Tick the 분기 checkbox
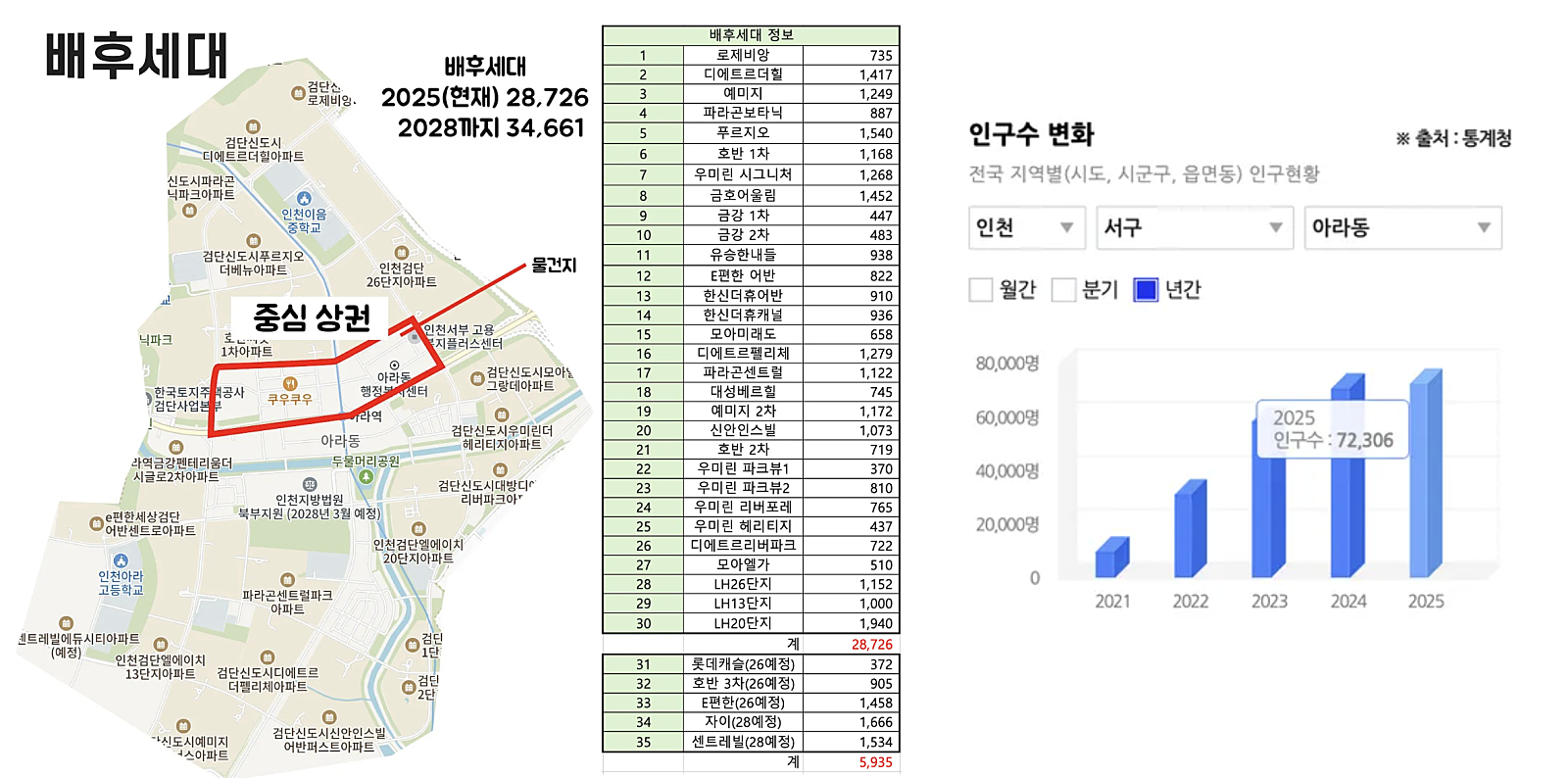This screenshot has height=778, width=1568. [x=1063, y=290]
